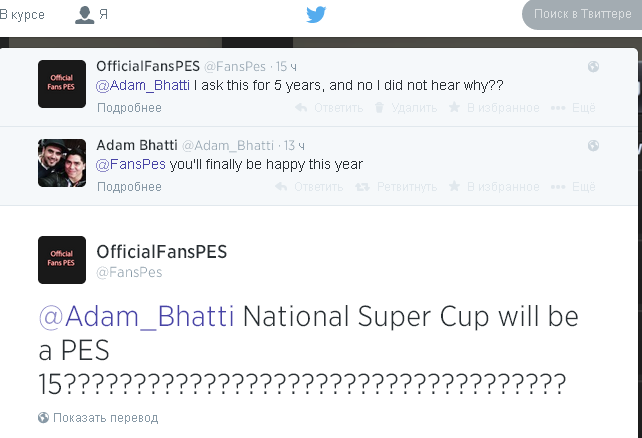Favorite Adam Bhatti's tweet
Image resolution: width=642 pixels, height=438 pixels.
click(493, 187)
